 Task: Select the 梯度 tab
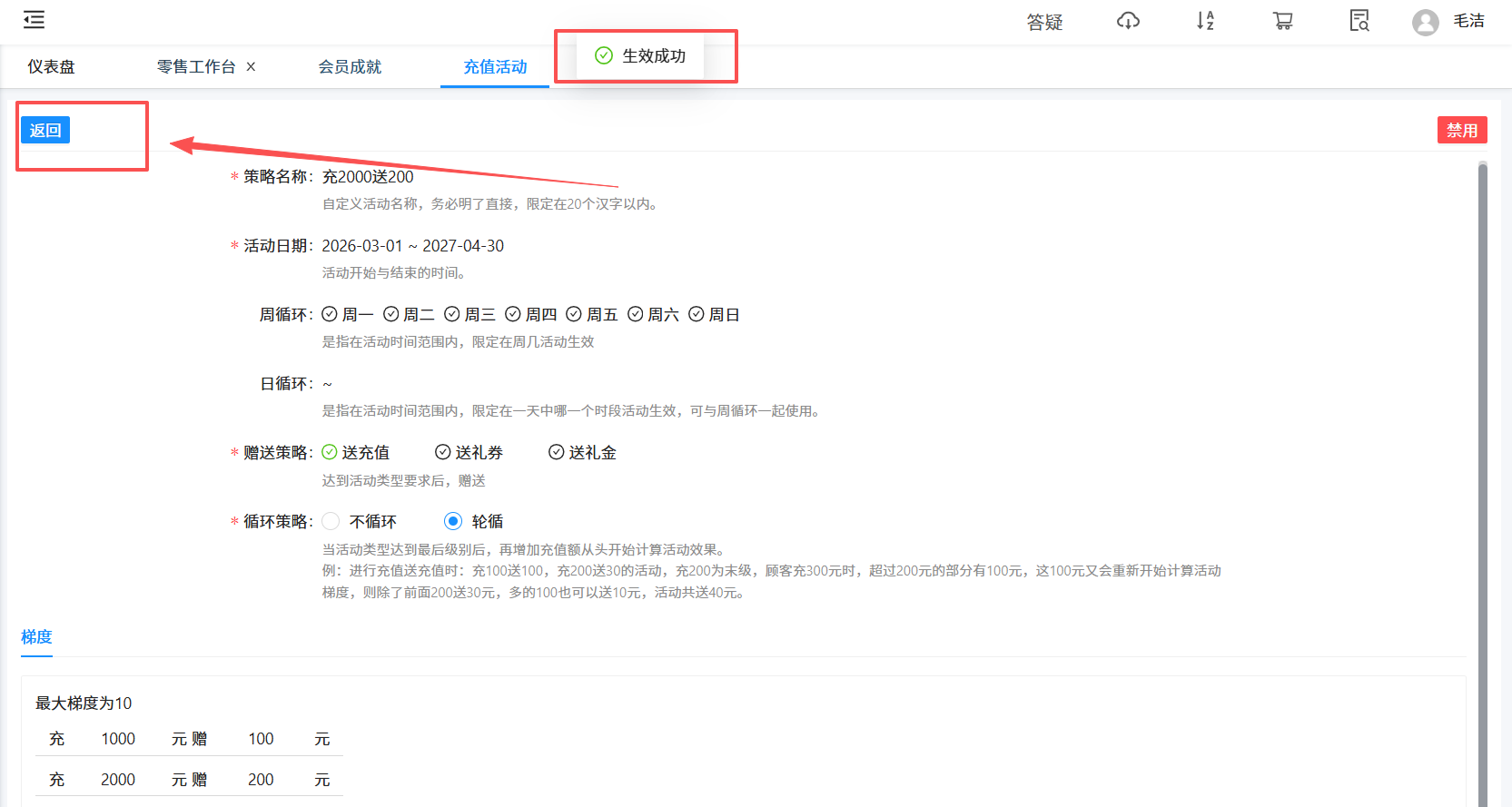point(36,637)
